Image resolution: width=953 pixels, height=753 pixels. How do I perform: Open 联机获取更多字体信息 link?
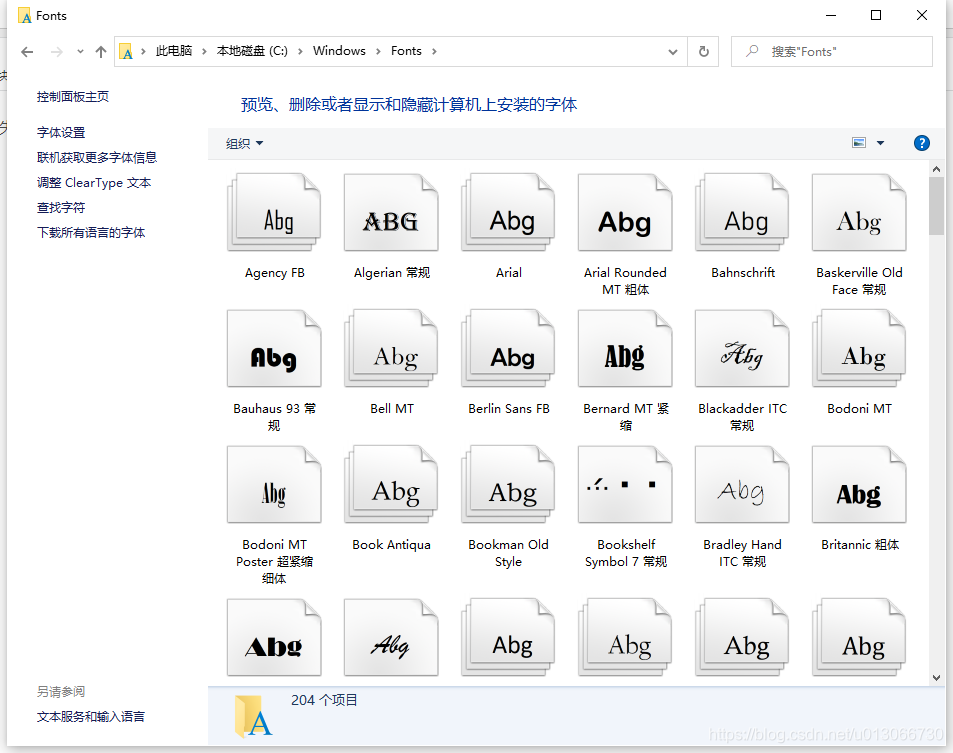[97, 157]
